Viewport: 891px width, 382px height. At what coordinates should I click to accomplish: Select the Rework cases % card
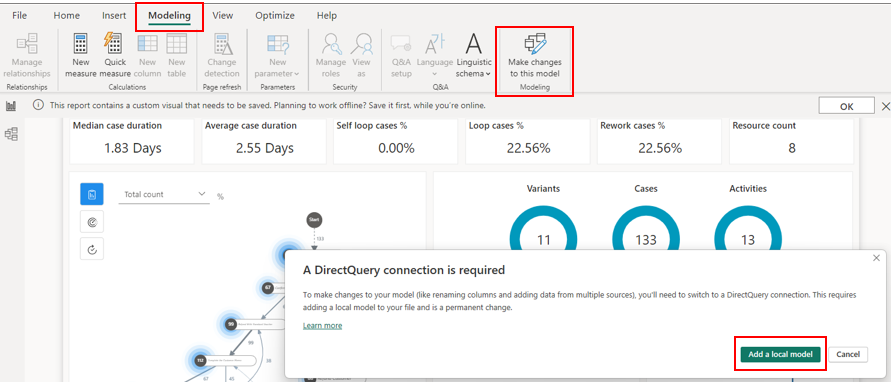click(659, 141)
